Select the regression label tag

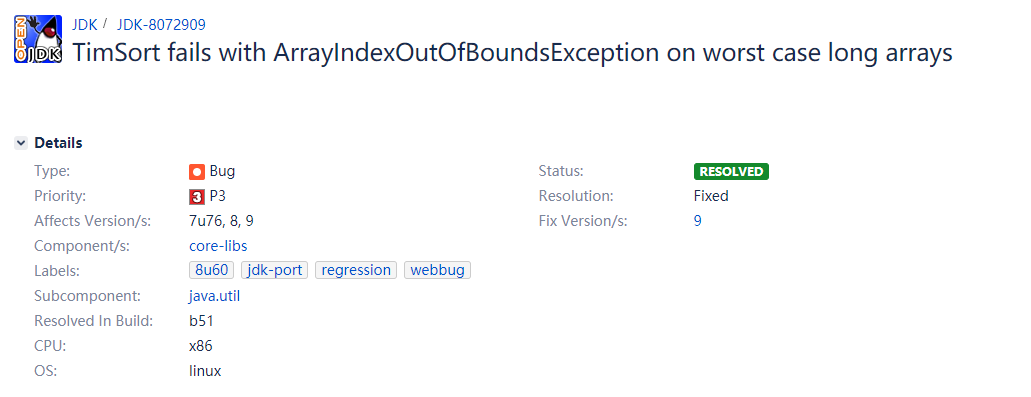click(x=356, y=270)
